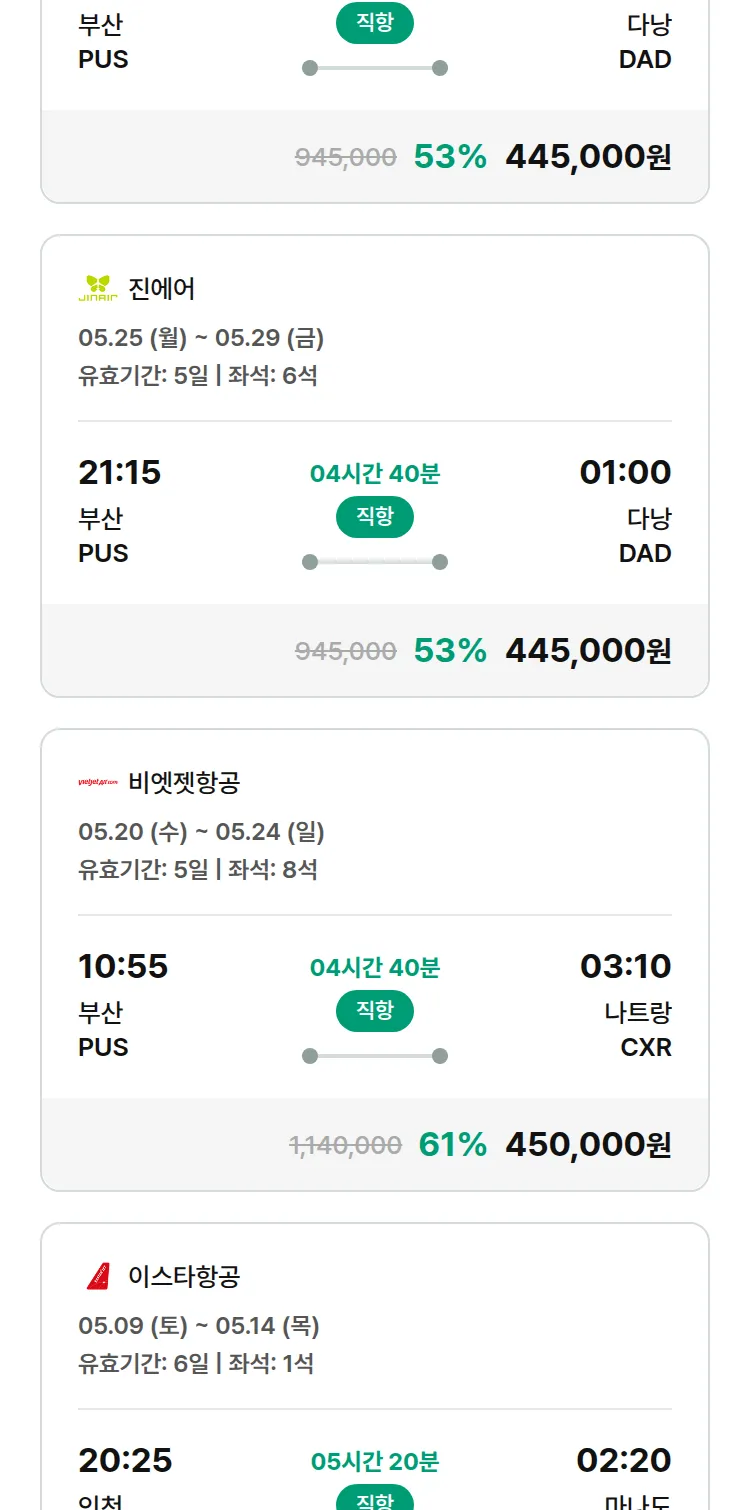Select the 비엣젯항공 airline name
The width and height of the screenshot is (750, 1510).
[x=184, y=782]
